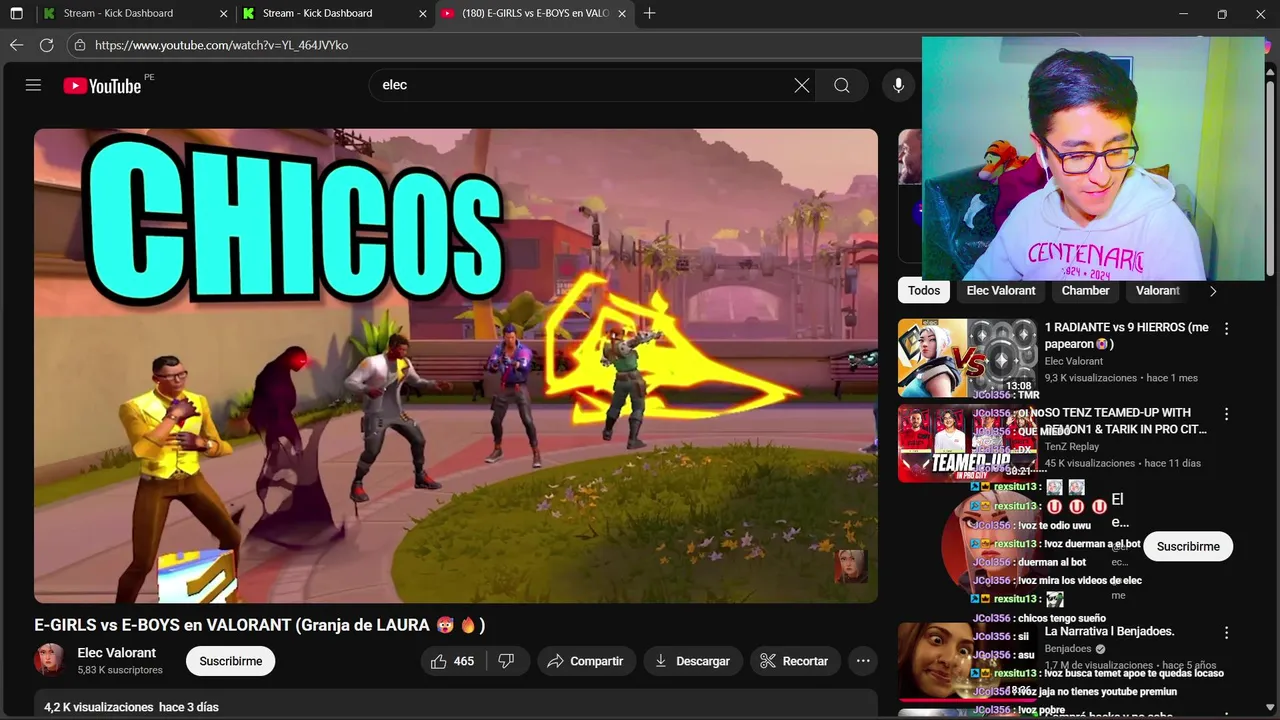The height and width of the screenshot is (720, 1280).
Task: Open the YouTube guide hamburger menu
Action: [x=33, y=85]
